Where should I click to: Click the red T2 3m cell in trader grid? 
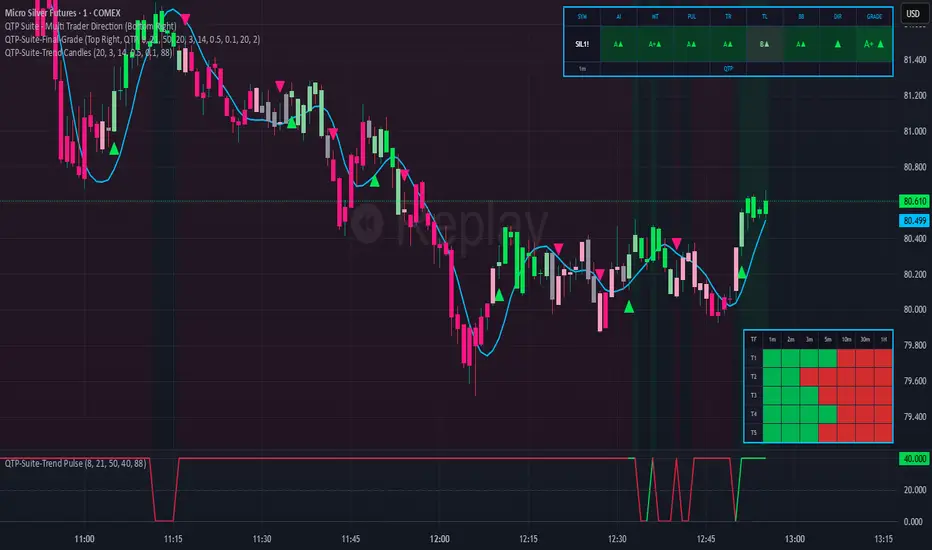coord(809,376)
